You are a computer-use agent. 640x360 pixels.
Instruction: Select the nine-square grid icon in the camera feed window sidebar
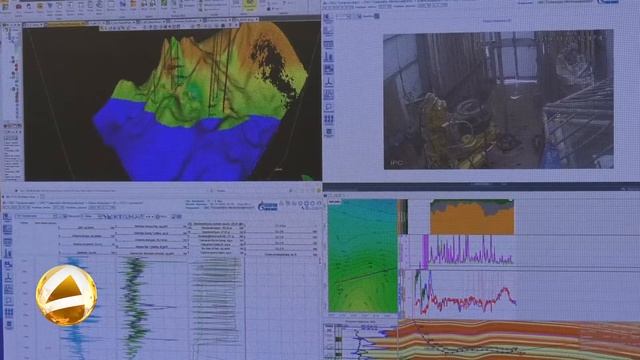point(329,119)
